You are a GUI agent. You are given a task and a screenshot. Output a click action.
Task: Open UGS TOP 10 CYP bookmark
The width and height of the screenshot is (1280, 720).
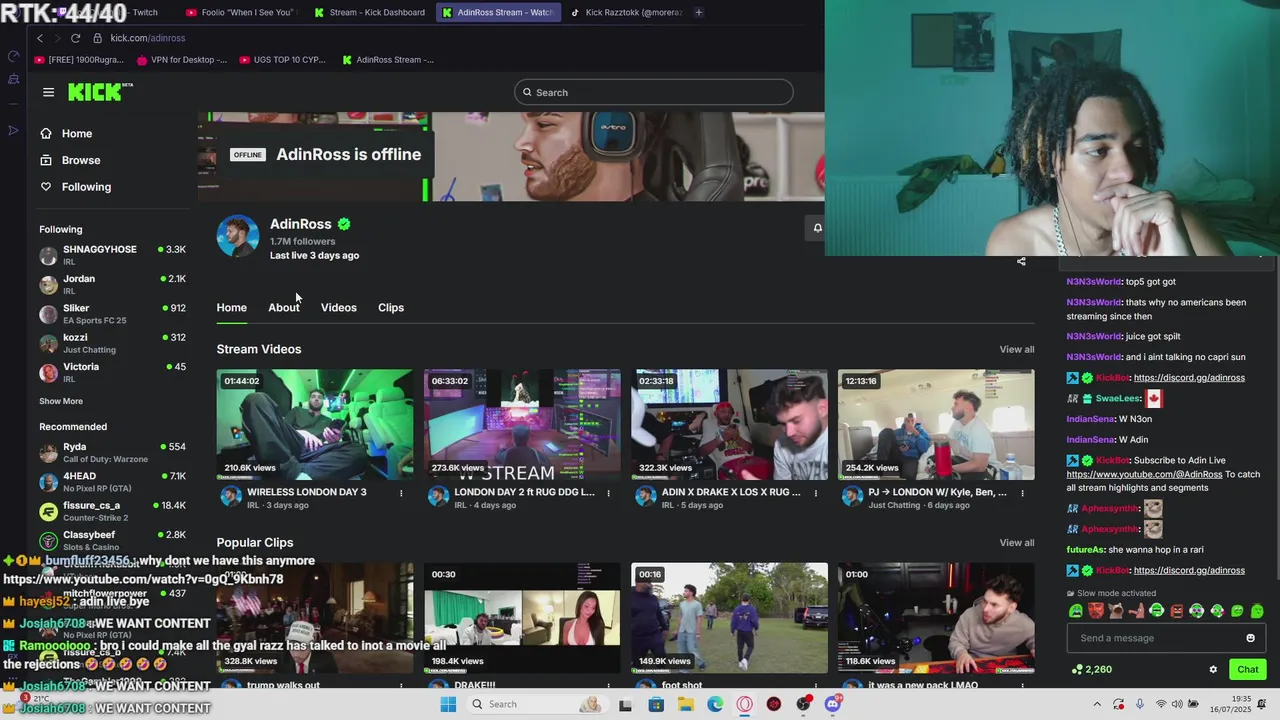click(283, 60)
